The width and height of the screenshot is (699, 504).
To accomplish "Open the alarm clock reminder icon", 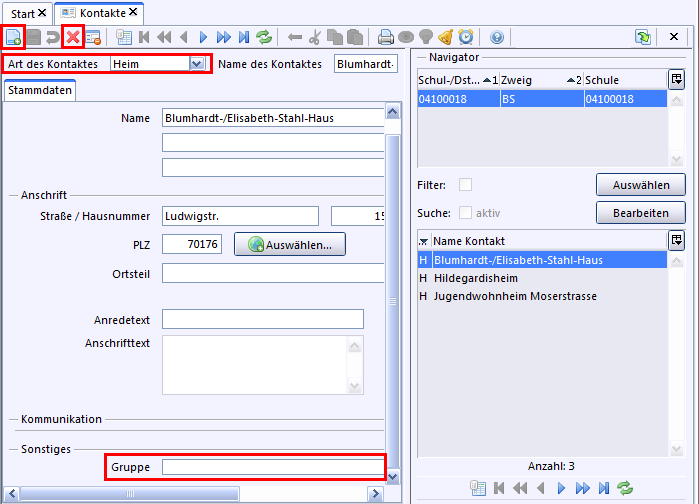I will 465,37.
